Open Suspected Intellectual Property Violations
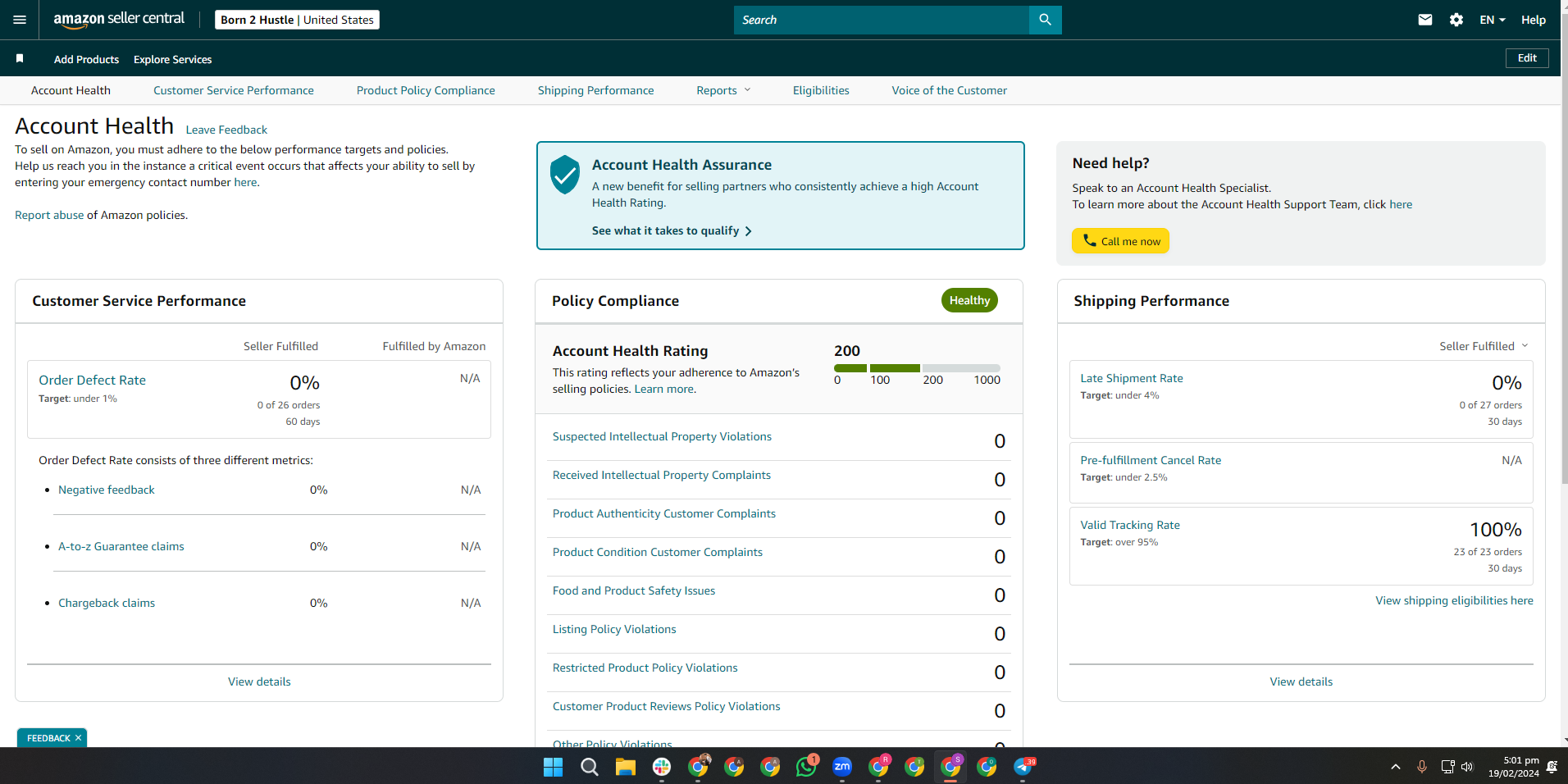The width and height of the screenshot is (1568, 784). pyautogui.click(x=662, y=436)
